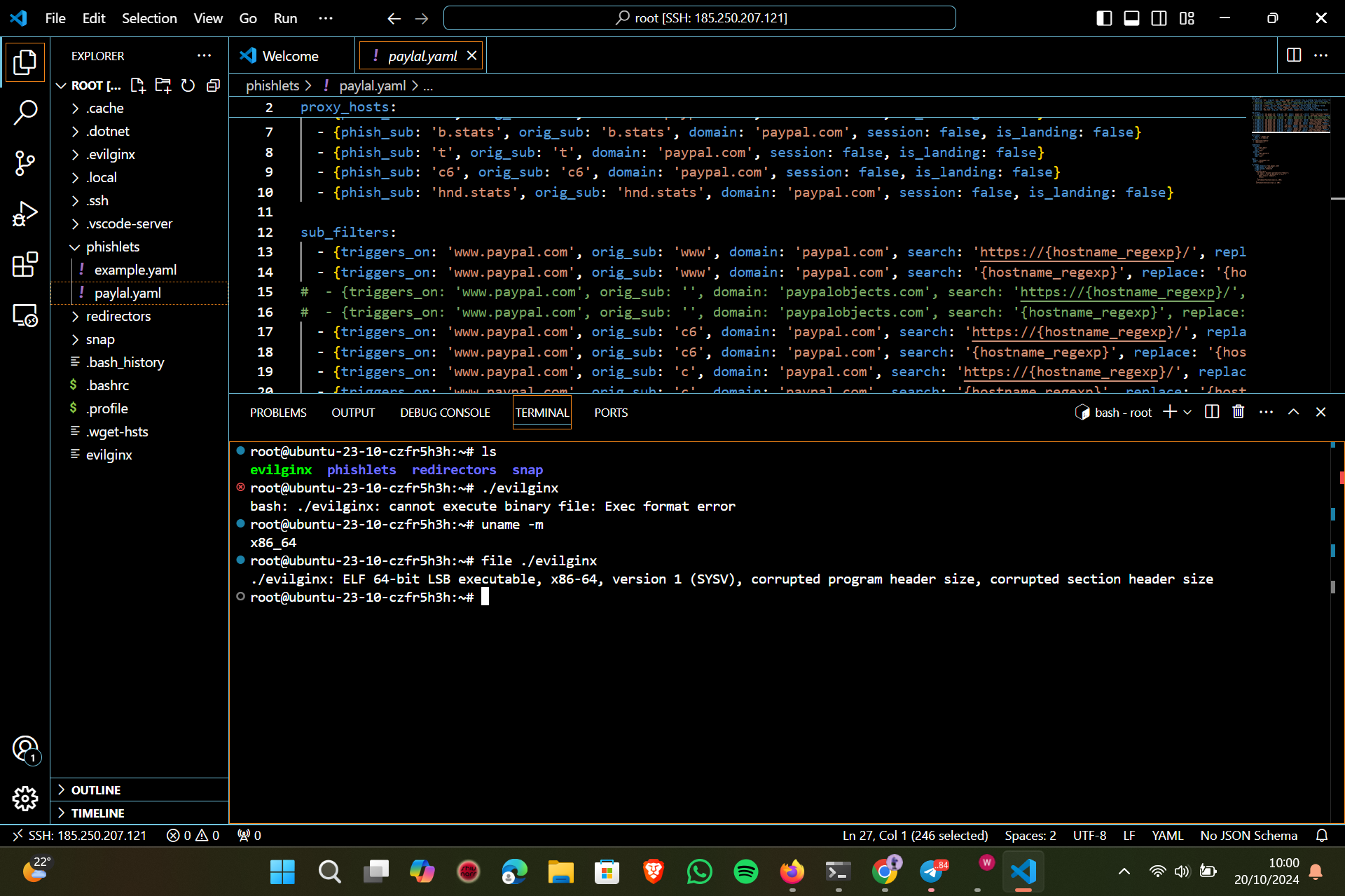Kill the terminal with trash icon
Image resolution: width=1345 pixels, height=896 pixels.
click(1239, 412)
